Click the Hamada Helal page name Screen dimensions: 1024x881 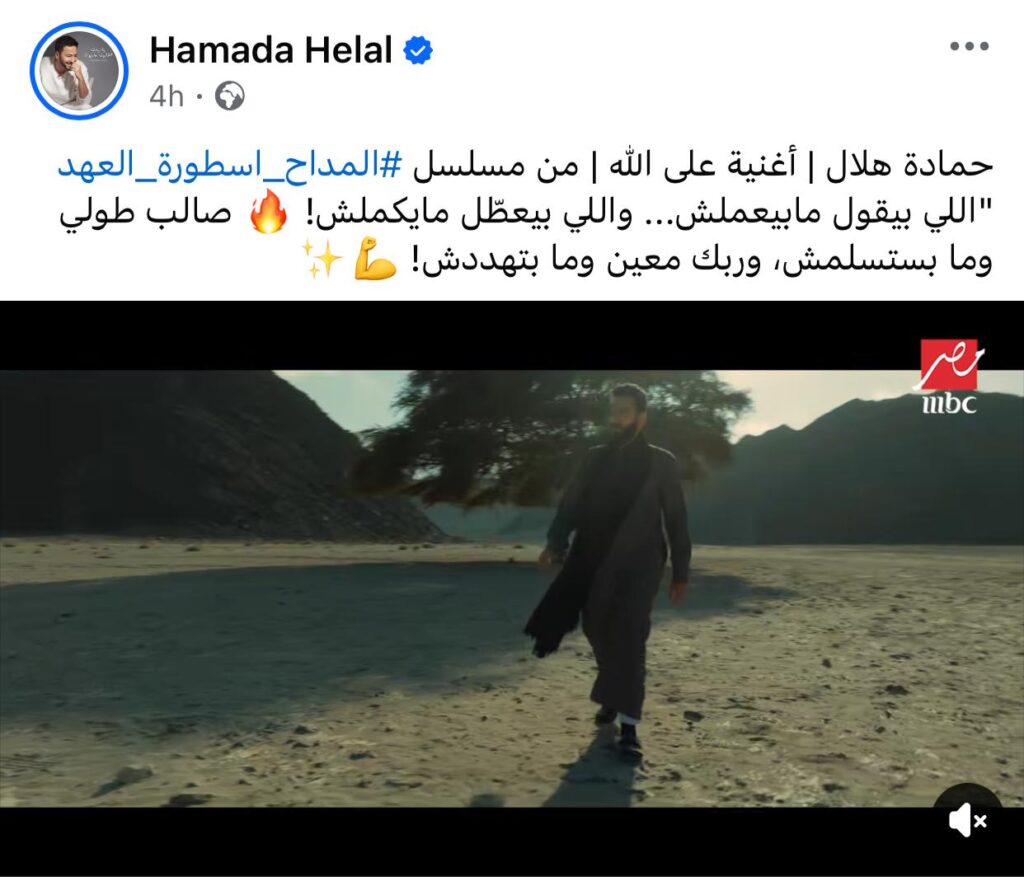[271, 50]
